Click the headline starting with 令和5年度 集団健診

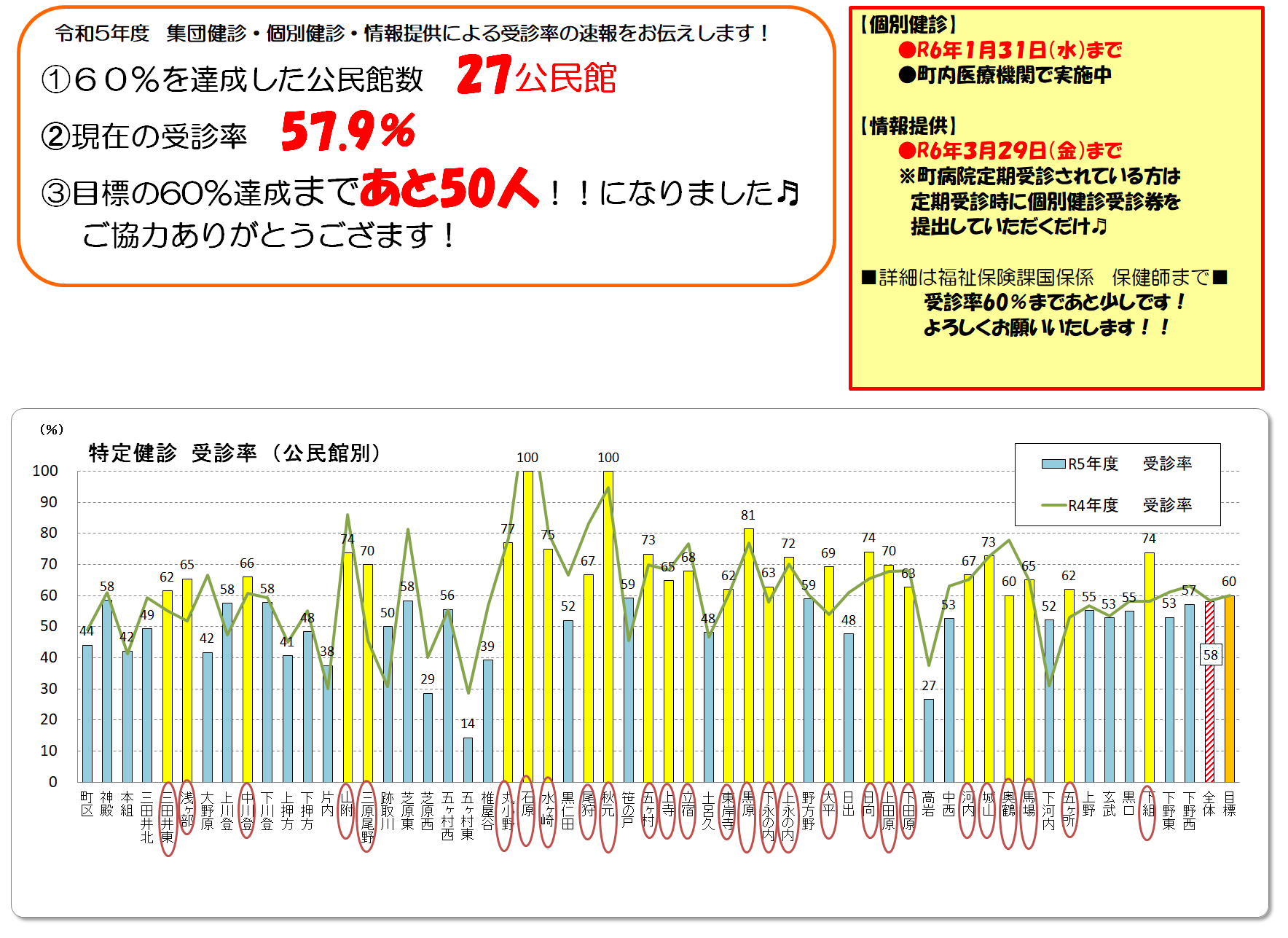[412, 33]
